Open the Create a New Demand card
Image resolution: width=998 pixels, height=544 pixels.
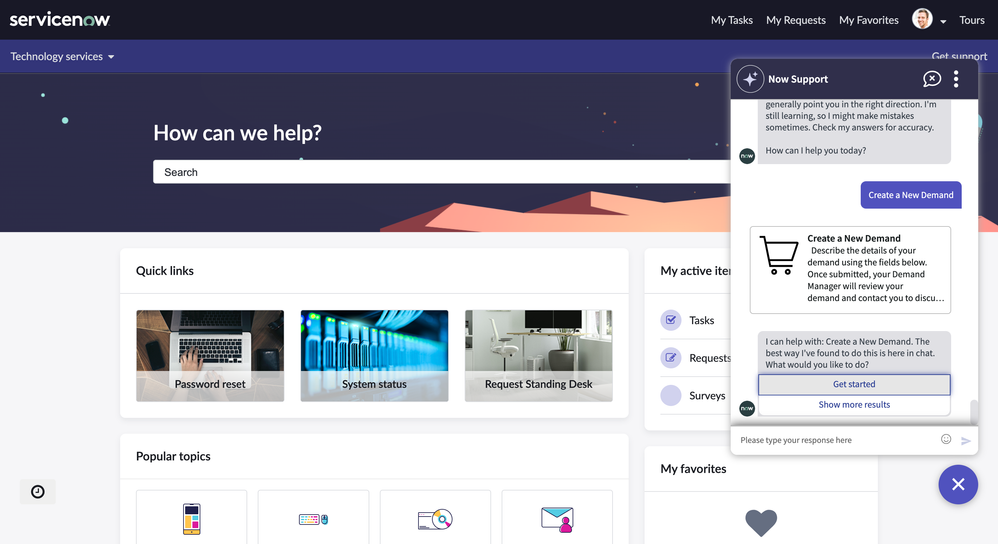click(850, 270)
